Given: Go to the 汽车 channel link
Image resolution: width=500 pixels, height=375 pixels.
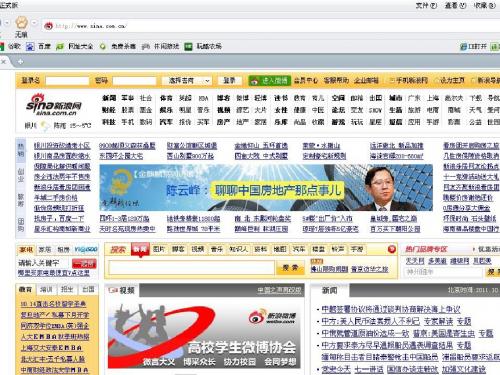Looking at the screenshot, I should [x=166, y=122].
